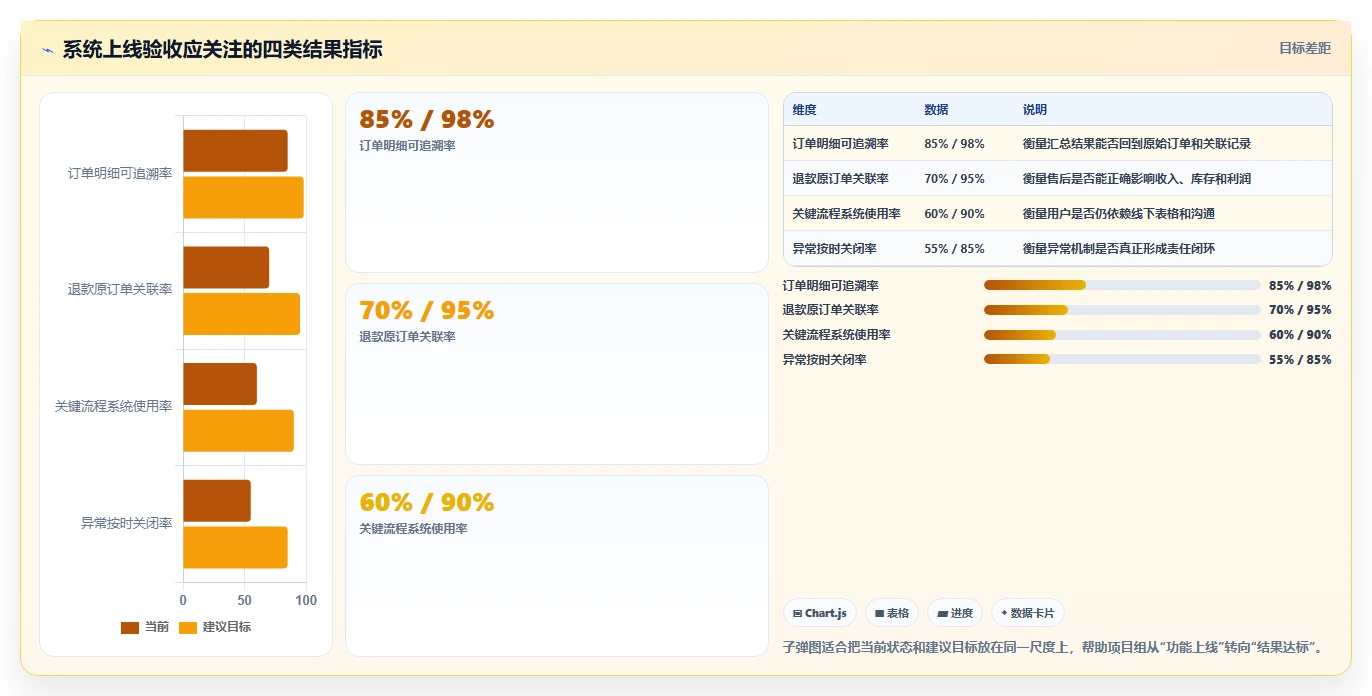Click the 数据 table column header
The height and width of the screenshot is (696, 1372).
(937, 110)
